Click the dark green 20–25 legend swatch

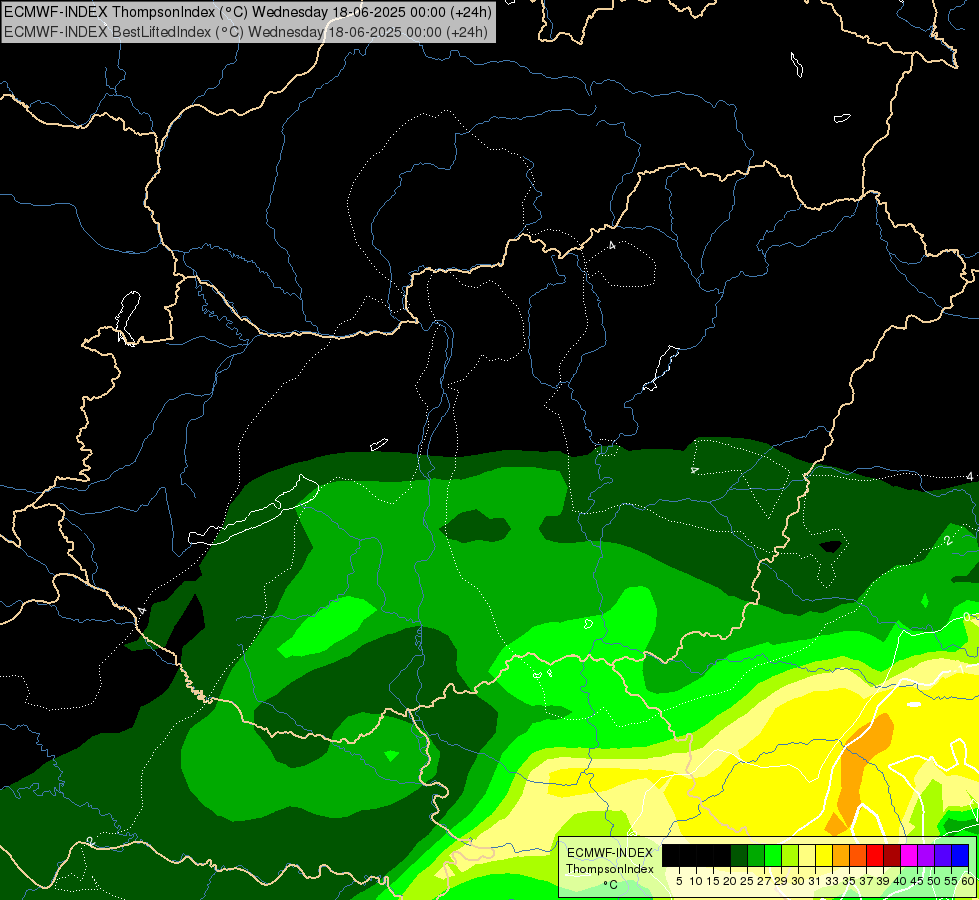pos(739,856)
